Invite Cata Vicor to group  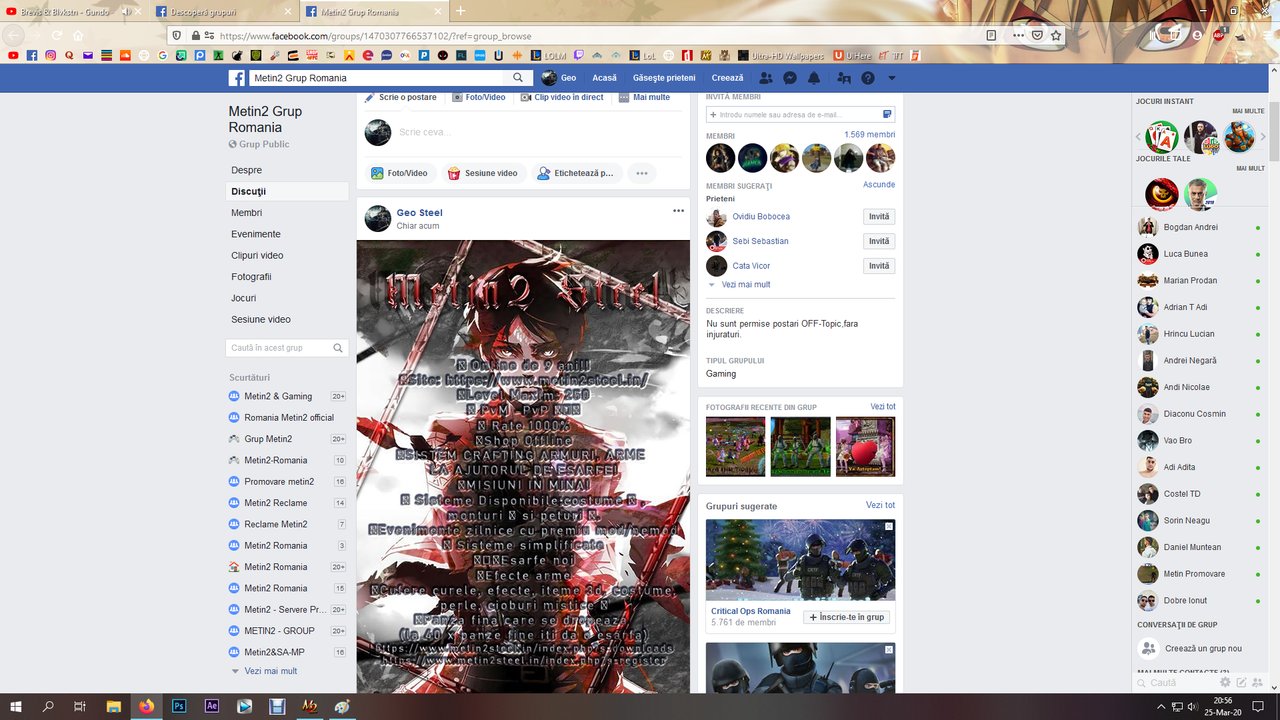click(879, 266)
